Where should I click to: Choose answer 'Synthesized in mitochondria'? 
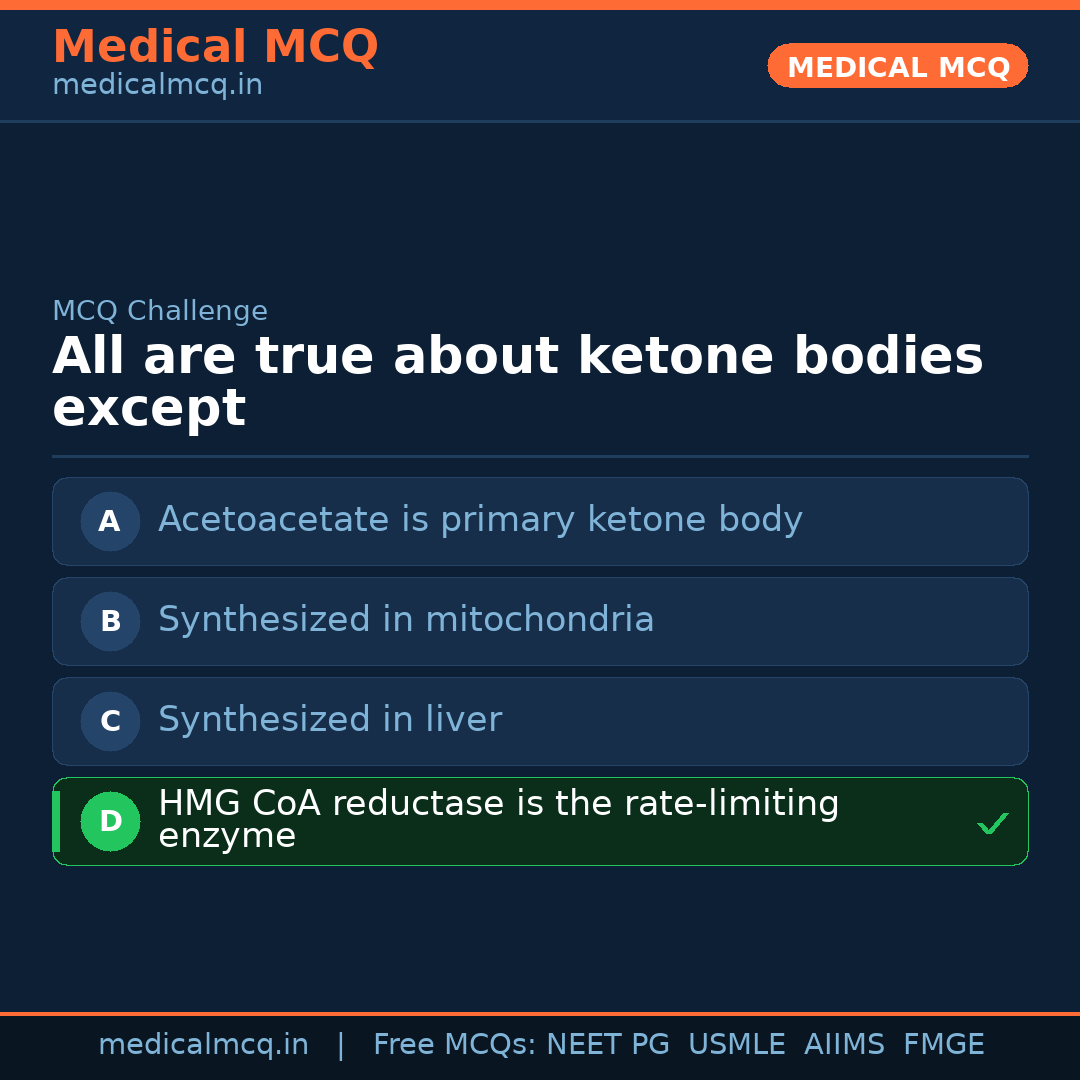pyautogui.click(x=406, y=620)
